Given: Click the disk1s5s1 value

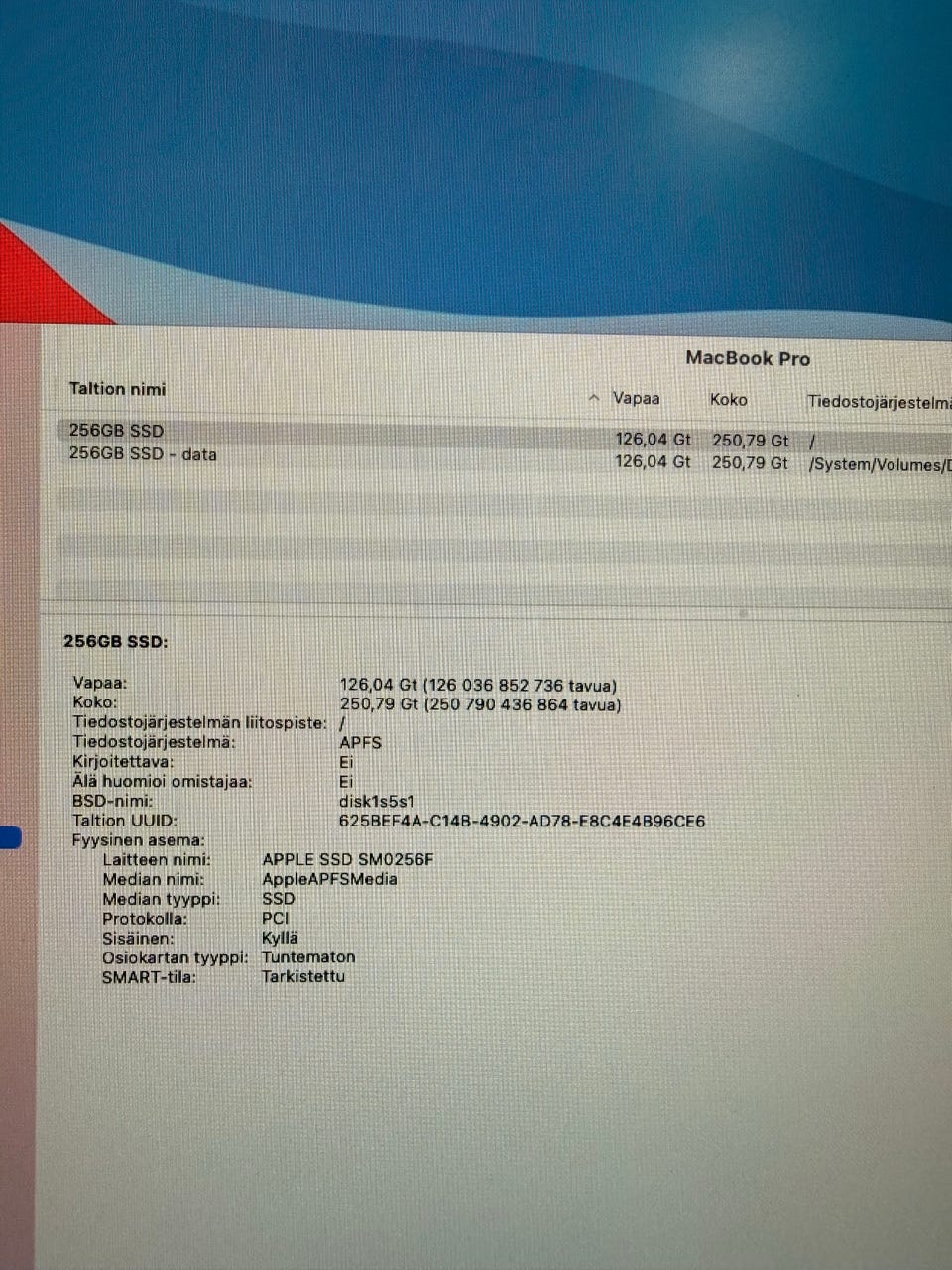Looking at the screenshot, I should (377, 802).
